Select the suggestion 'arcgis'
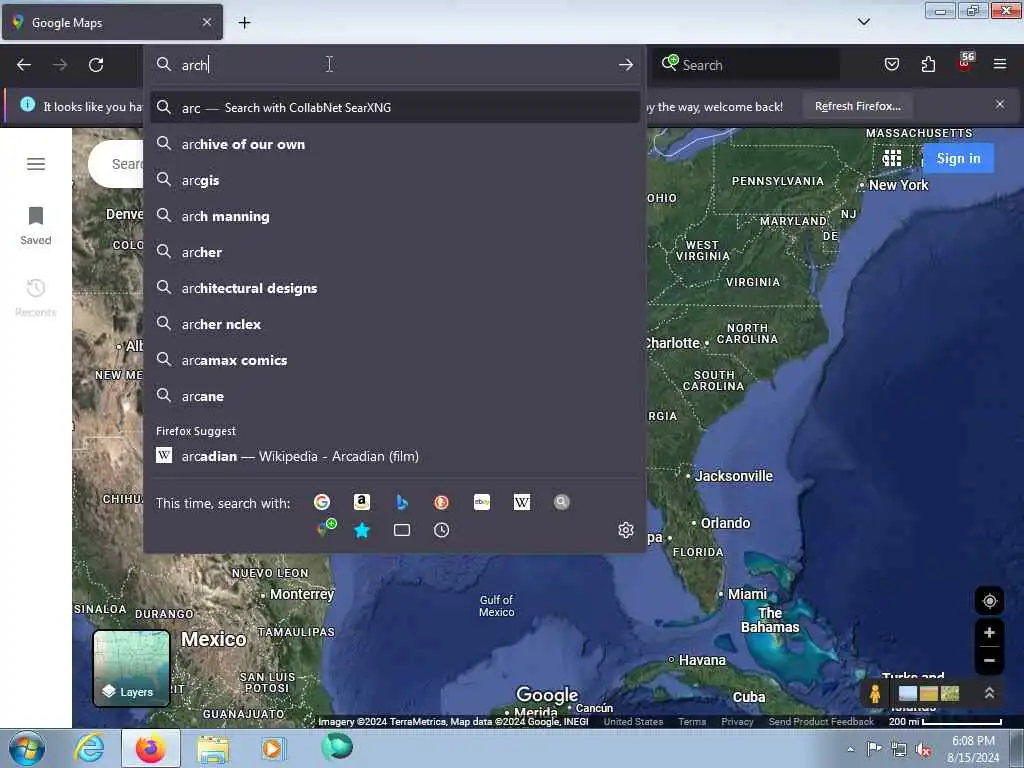This screenshot has height=768, width=1024. pos(394,180)
